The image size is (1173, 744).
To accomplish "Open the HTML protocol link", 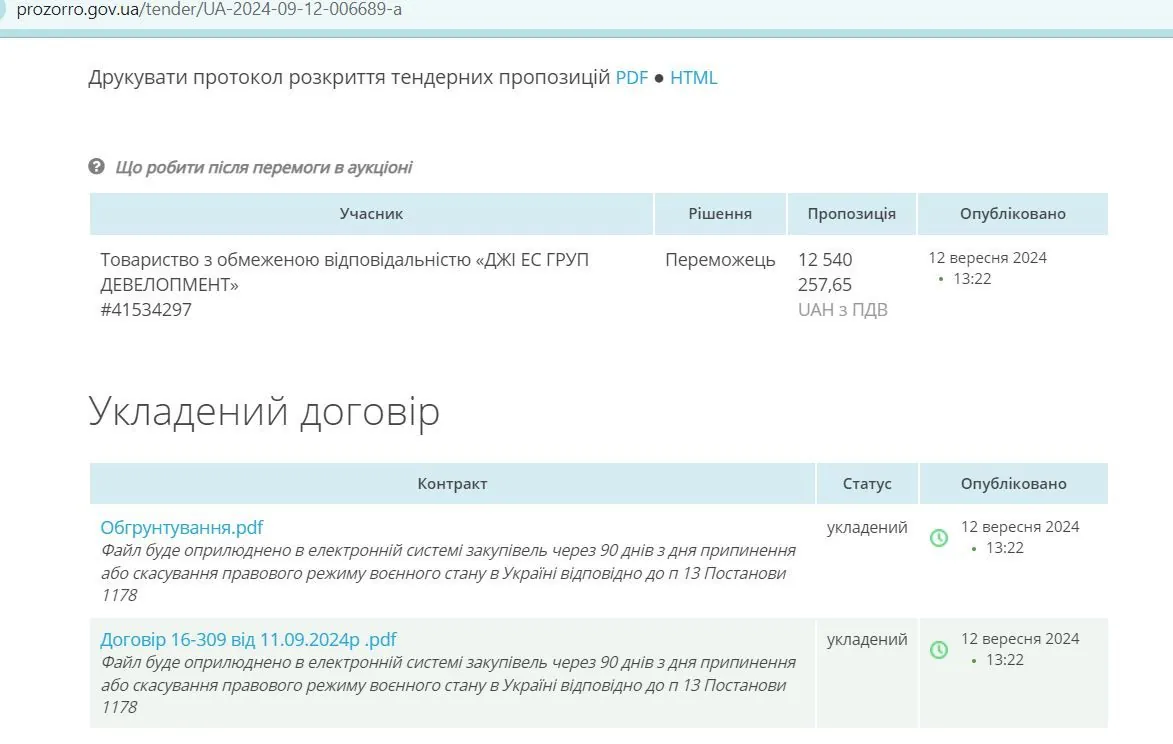I will (693, 78).
